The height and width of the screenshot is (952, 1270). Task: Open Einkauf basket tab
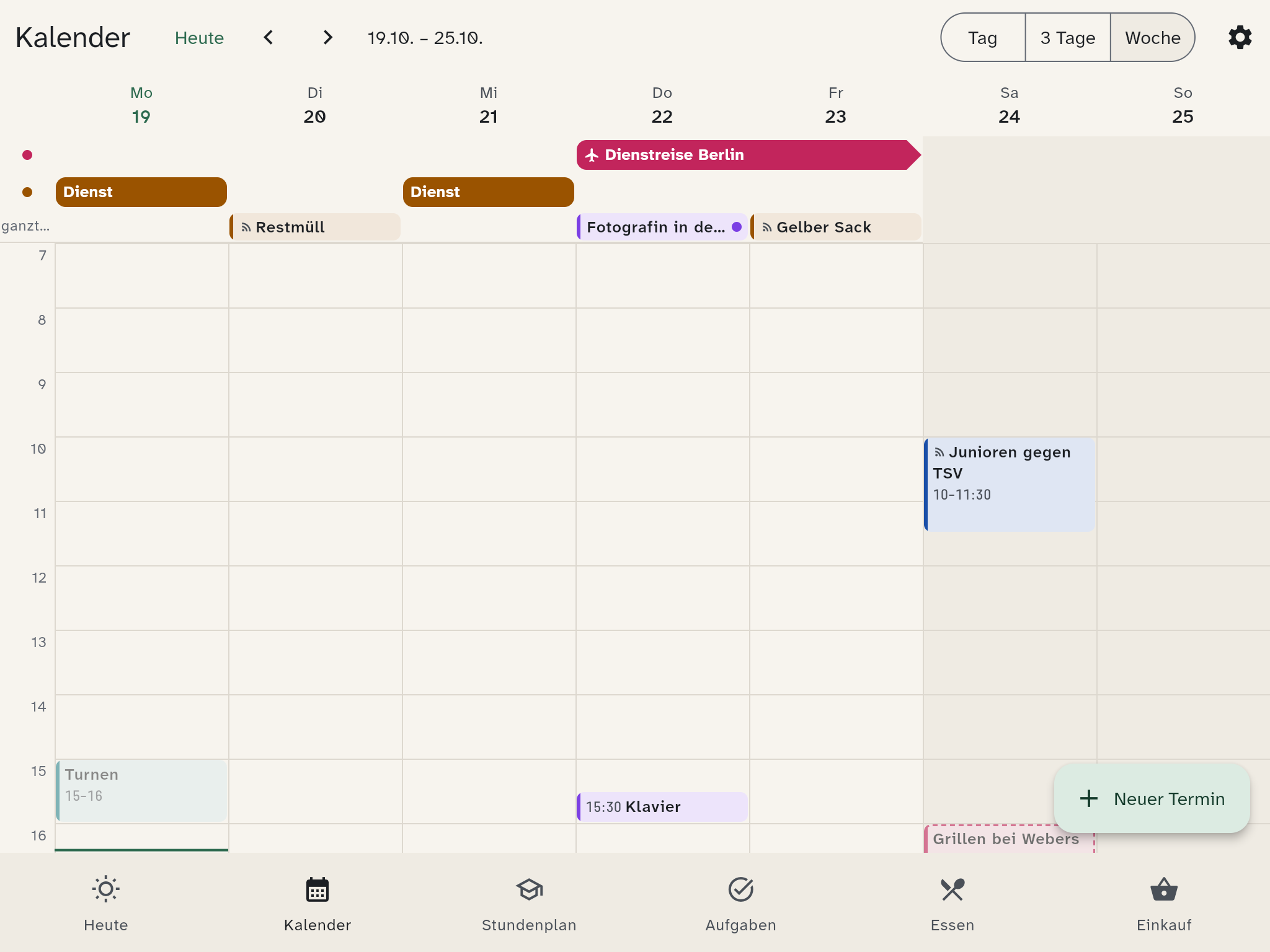pyautogui.click(x=1164, y=904)
